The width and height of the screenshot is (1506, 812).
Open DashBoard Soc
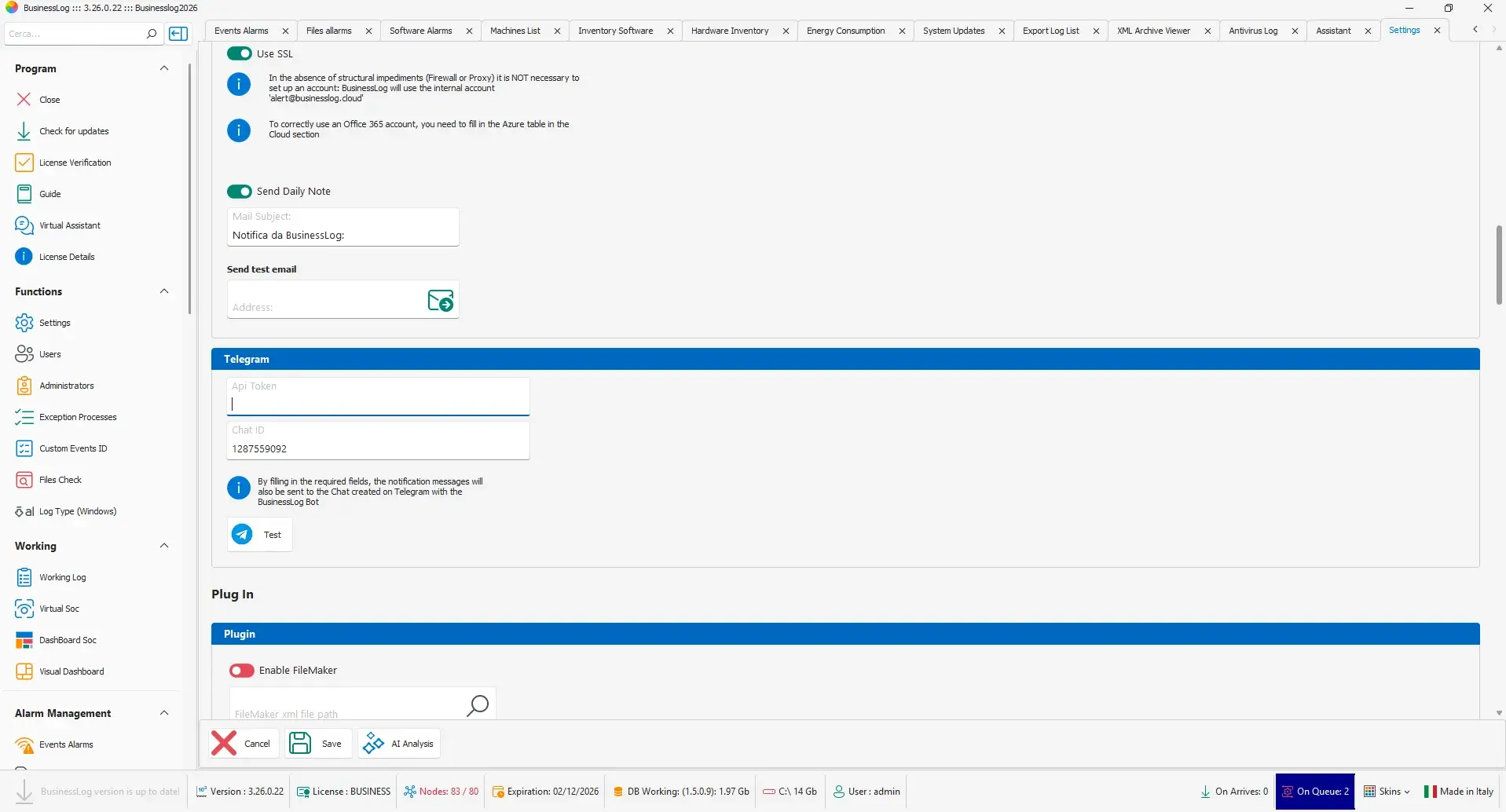(68, 640)
